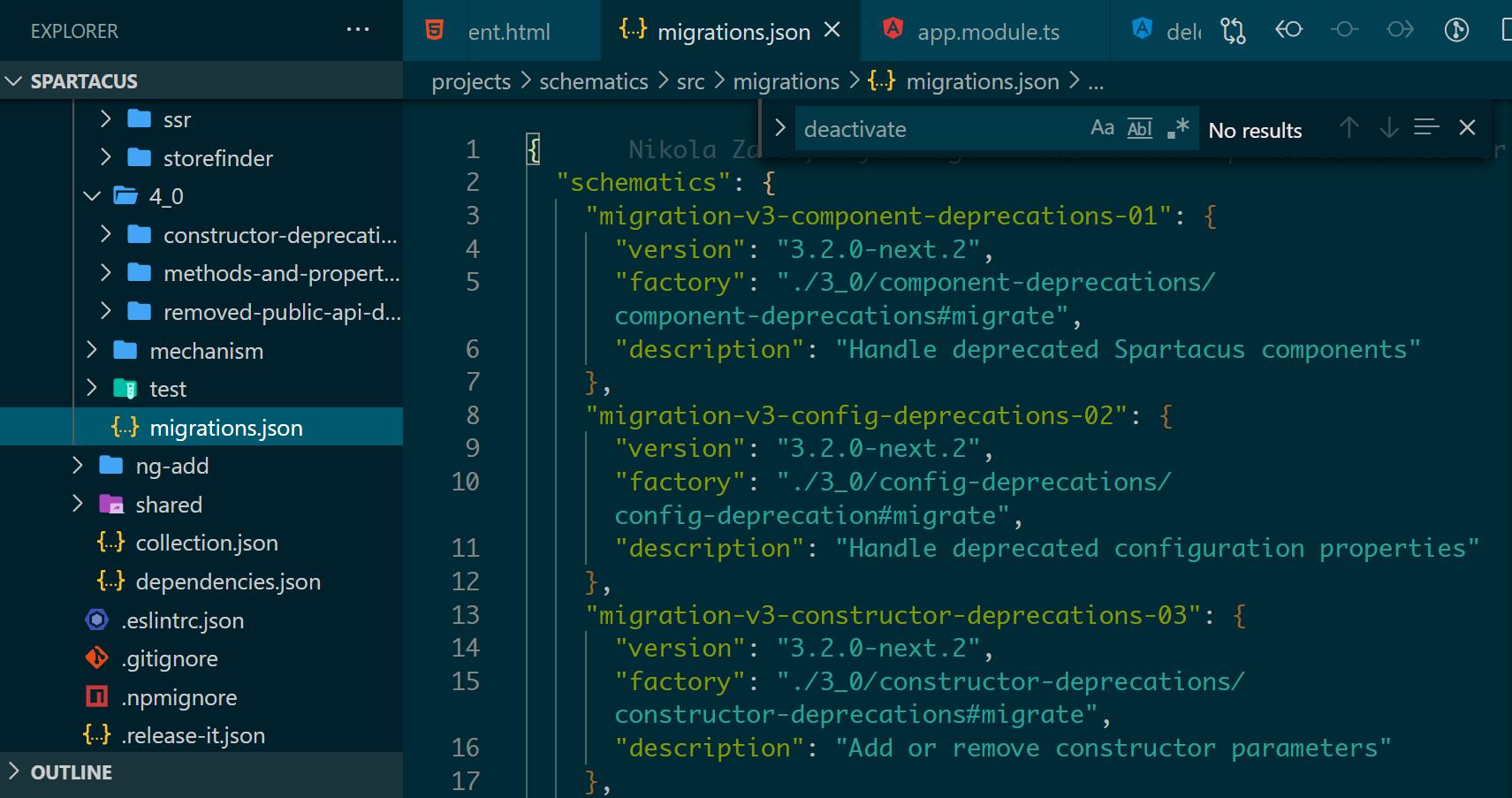Open dependencies.json file
Screen dimensions: 1512x798
228,581
